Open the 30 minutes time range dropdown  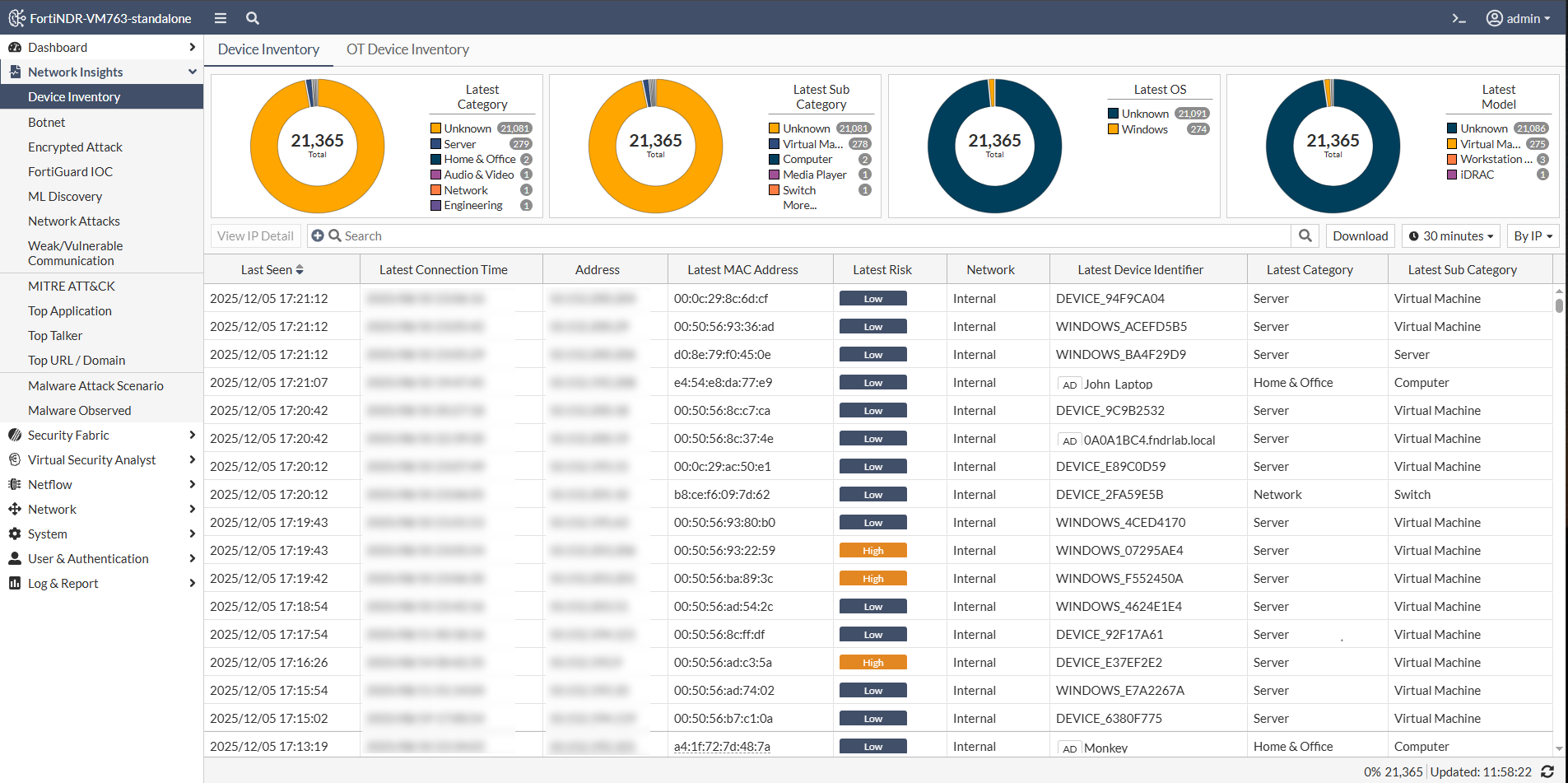pos(1450,235)
